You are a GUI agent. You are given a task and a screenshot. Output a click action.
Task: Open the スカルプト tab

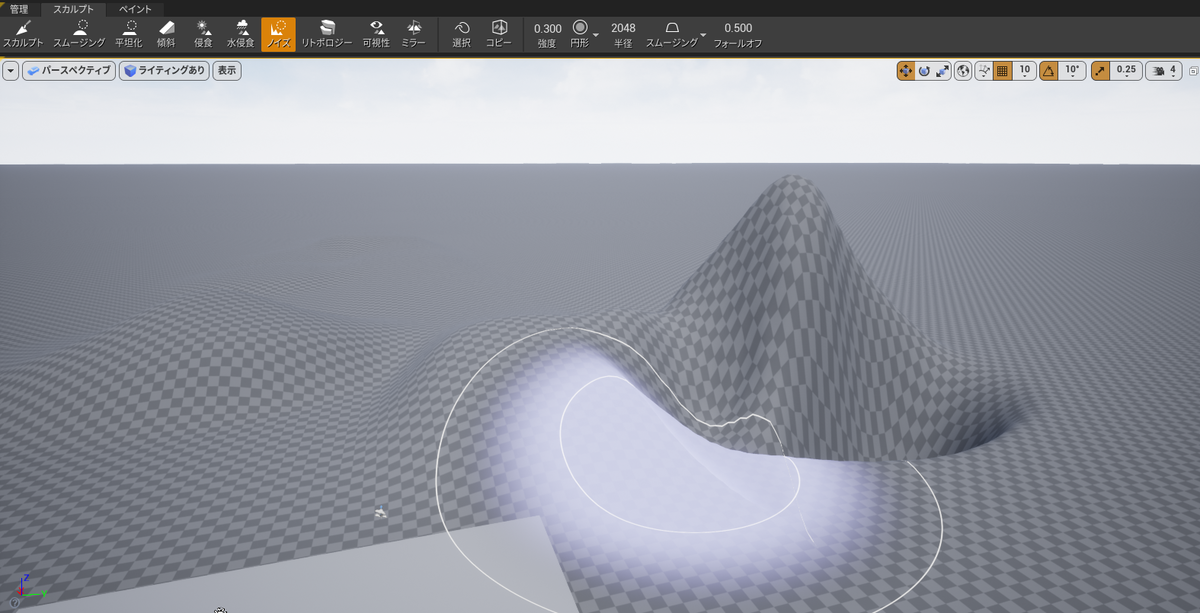[x=72, y=8]
